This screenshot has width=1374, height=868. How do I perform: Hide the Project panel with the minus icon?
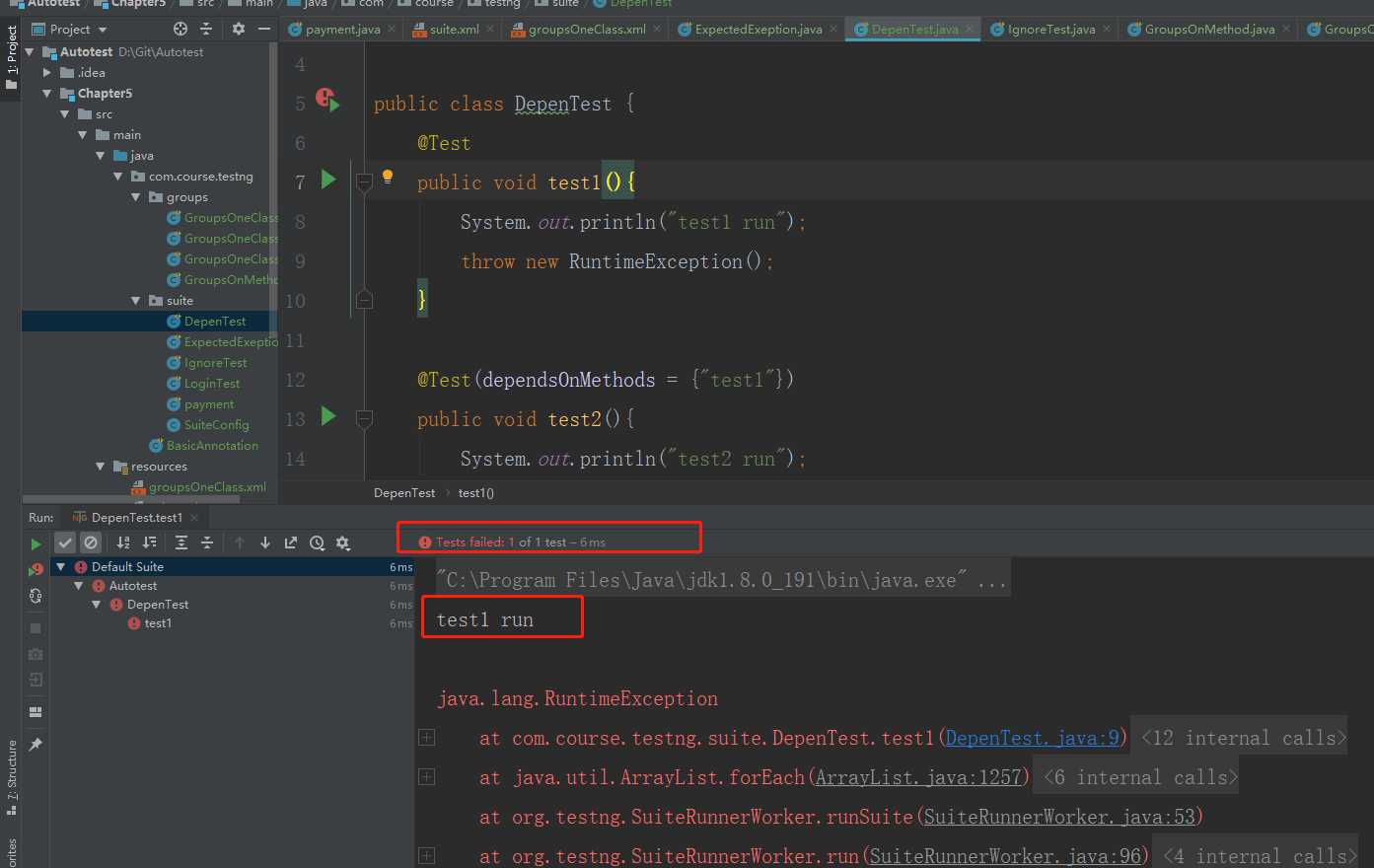point(263,30)
